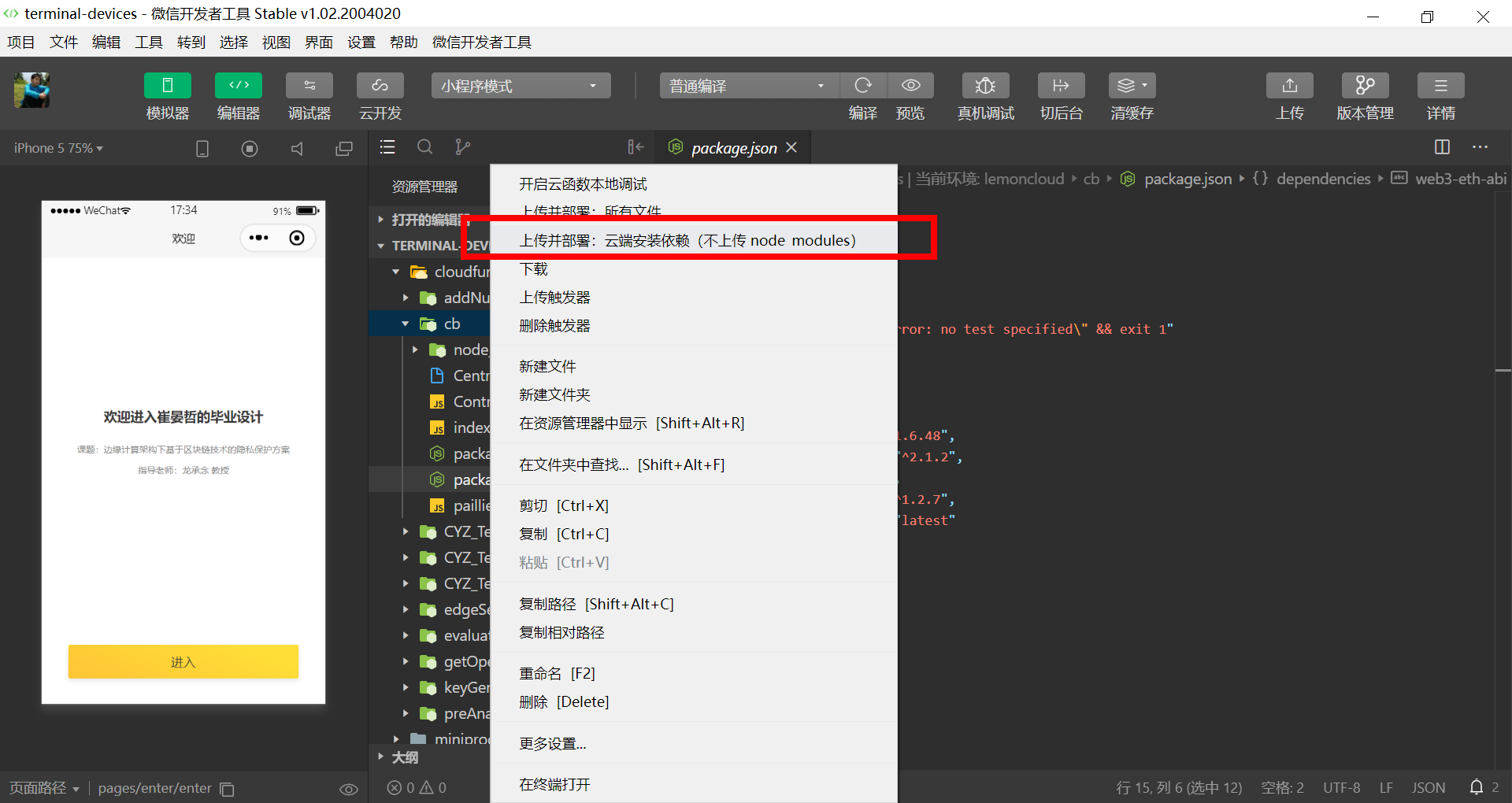Screen dimensions: 1512x803
Task: Choose 重命名 from context menu
Action: (694, 674)
